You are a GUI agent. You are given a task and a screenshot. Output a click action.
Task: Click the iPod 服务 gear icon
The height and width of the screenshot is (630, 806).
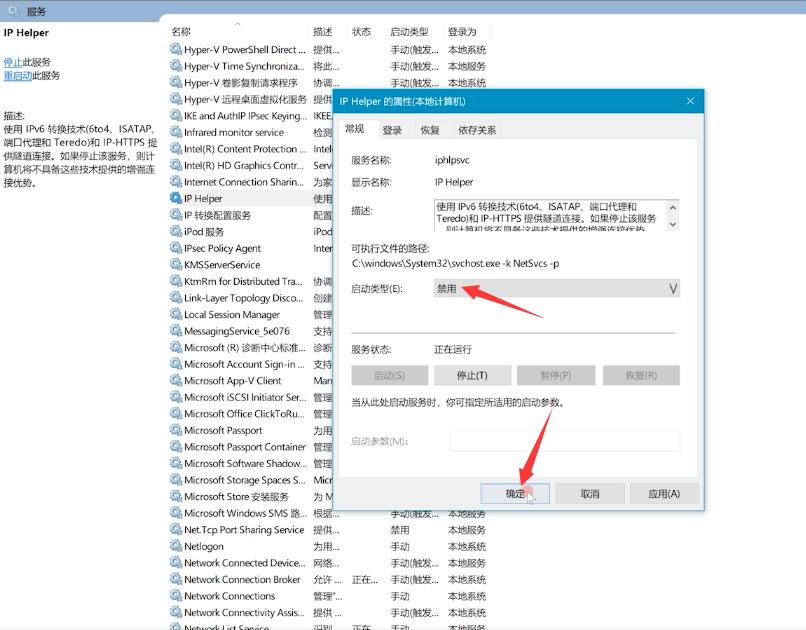click(176, 231)
